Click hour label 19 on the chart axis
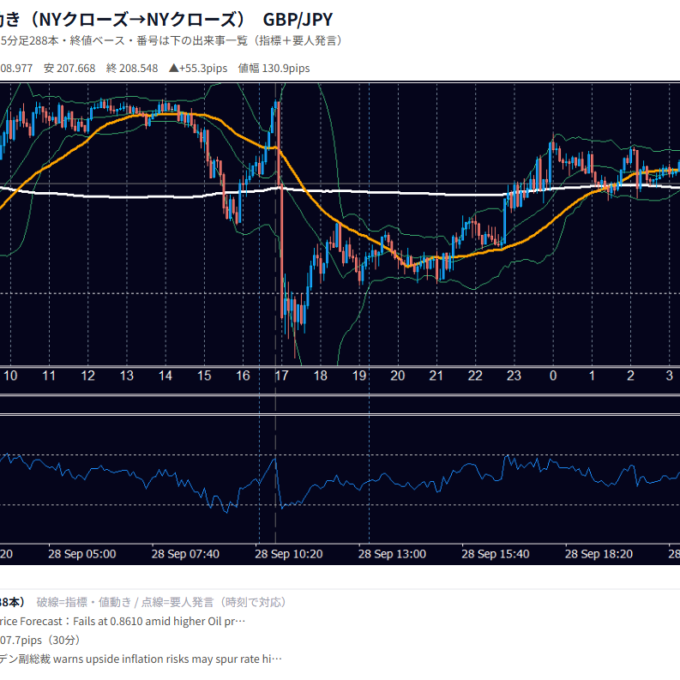680x680 pixels. (359, 376)
